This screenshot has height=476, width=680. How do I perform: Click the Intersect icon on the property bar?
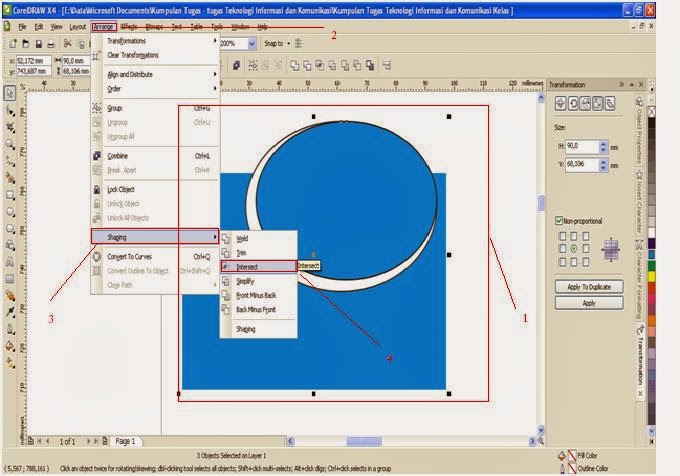coord(320,65)
